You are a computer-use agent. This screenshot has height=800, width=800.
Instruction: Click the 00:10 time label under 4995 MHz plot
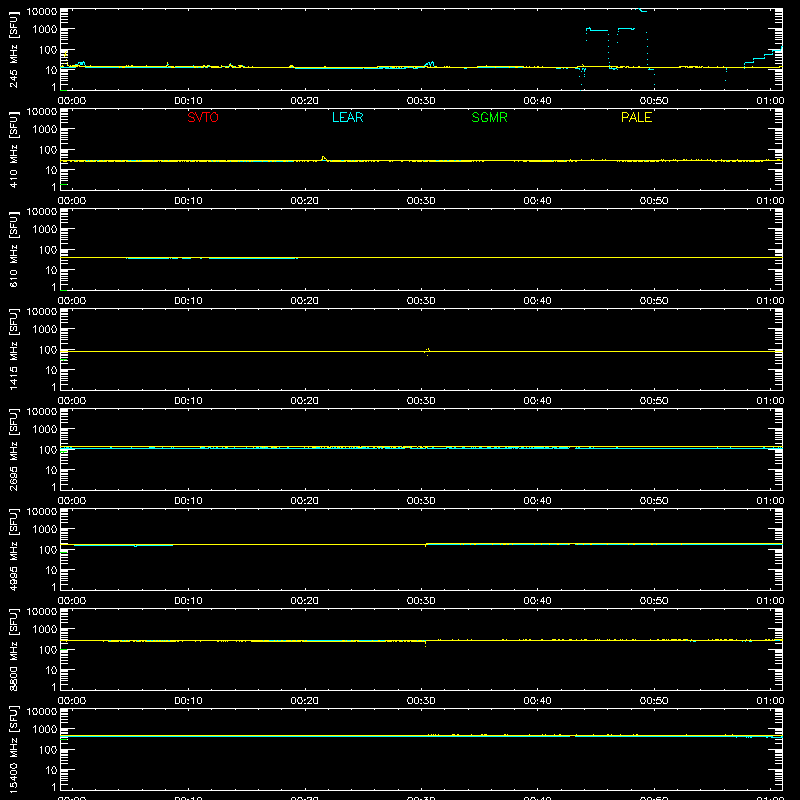pyautogui.click(x=188, y=601)
